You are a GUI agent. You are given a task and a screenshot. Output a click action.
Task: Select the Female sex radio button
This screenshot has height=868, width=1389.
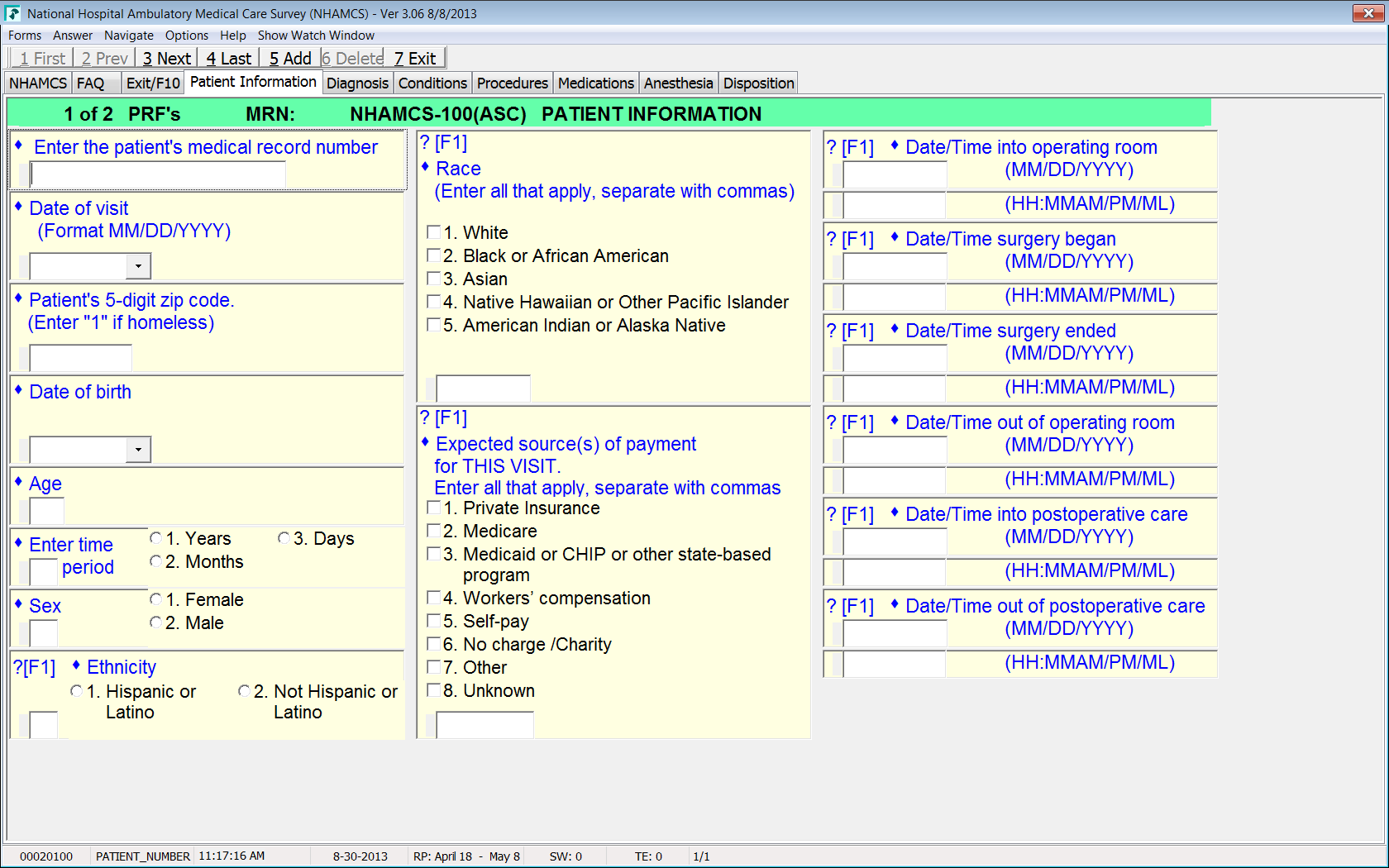[x=155, y=599]
